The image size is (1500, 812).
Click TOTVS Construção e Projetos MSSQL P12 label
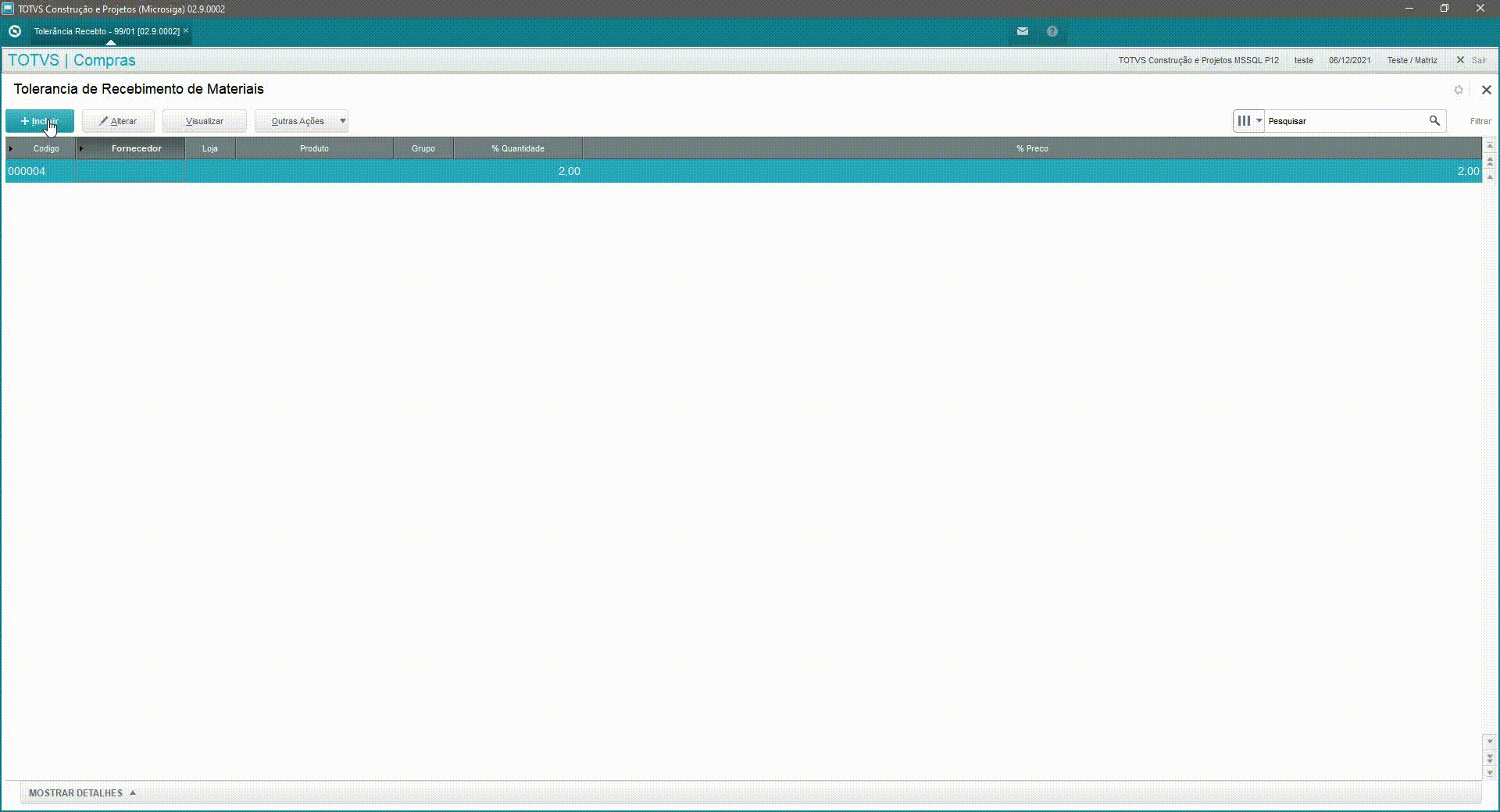click(x=1198, y=60)
